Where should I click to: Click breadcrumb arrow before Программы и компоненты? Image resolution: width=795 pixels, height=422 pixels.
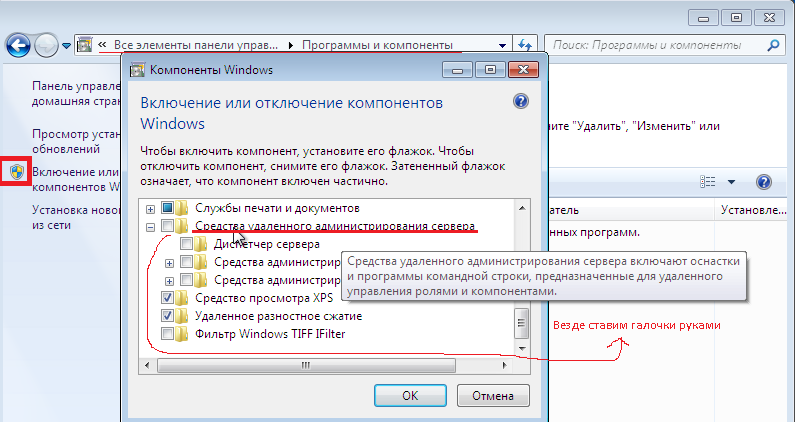(x=291, y=45)
